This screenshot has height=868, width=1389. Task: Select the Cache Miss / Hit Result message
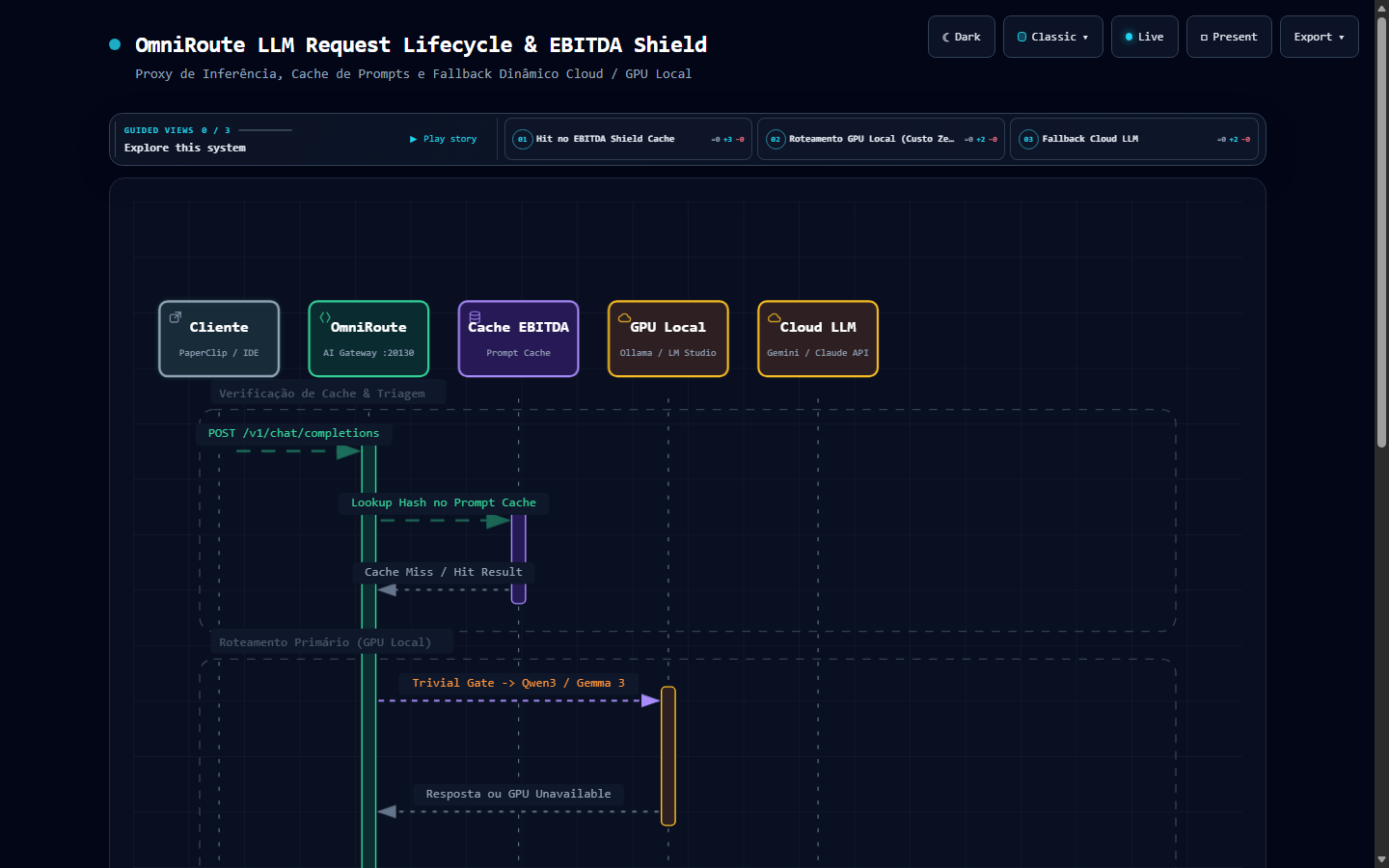(x=444, y=572)
